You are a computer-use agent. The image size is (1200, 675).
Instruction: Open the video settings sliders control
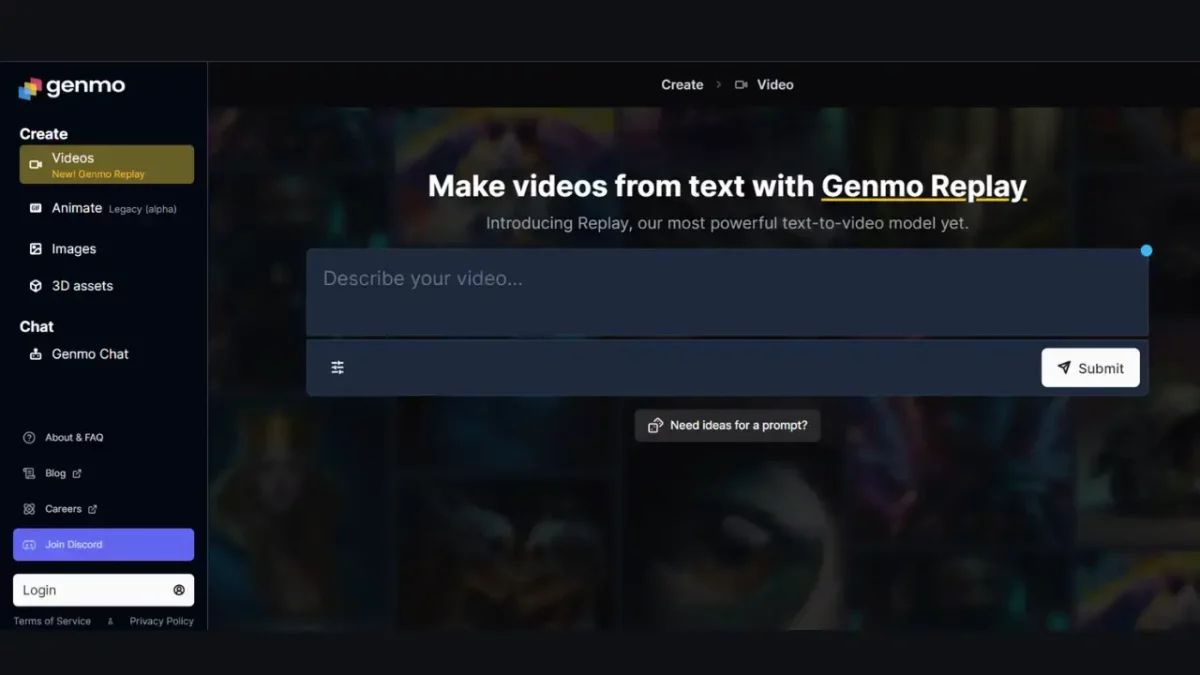337,367
